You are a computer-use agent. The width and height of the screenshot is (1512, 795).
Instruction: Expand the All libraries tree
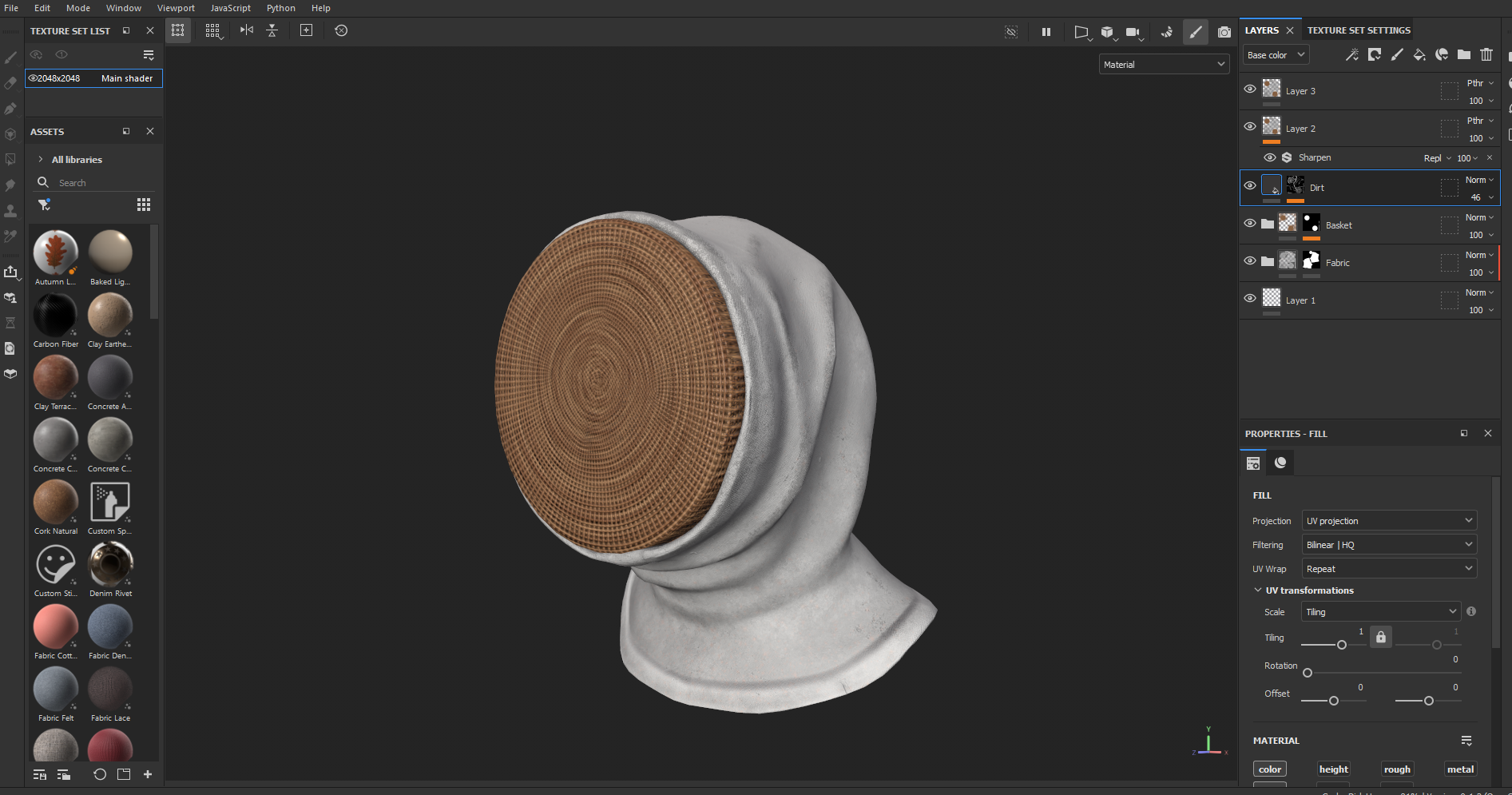click(41, 160)
